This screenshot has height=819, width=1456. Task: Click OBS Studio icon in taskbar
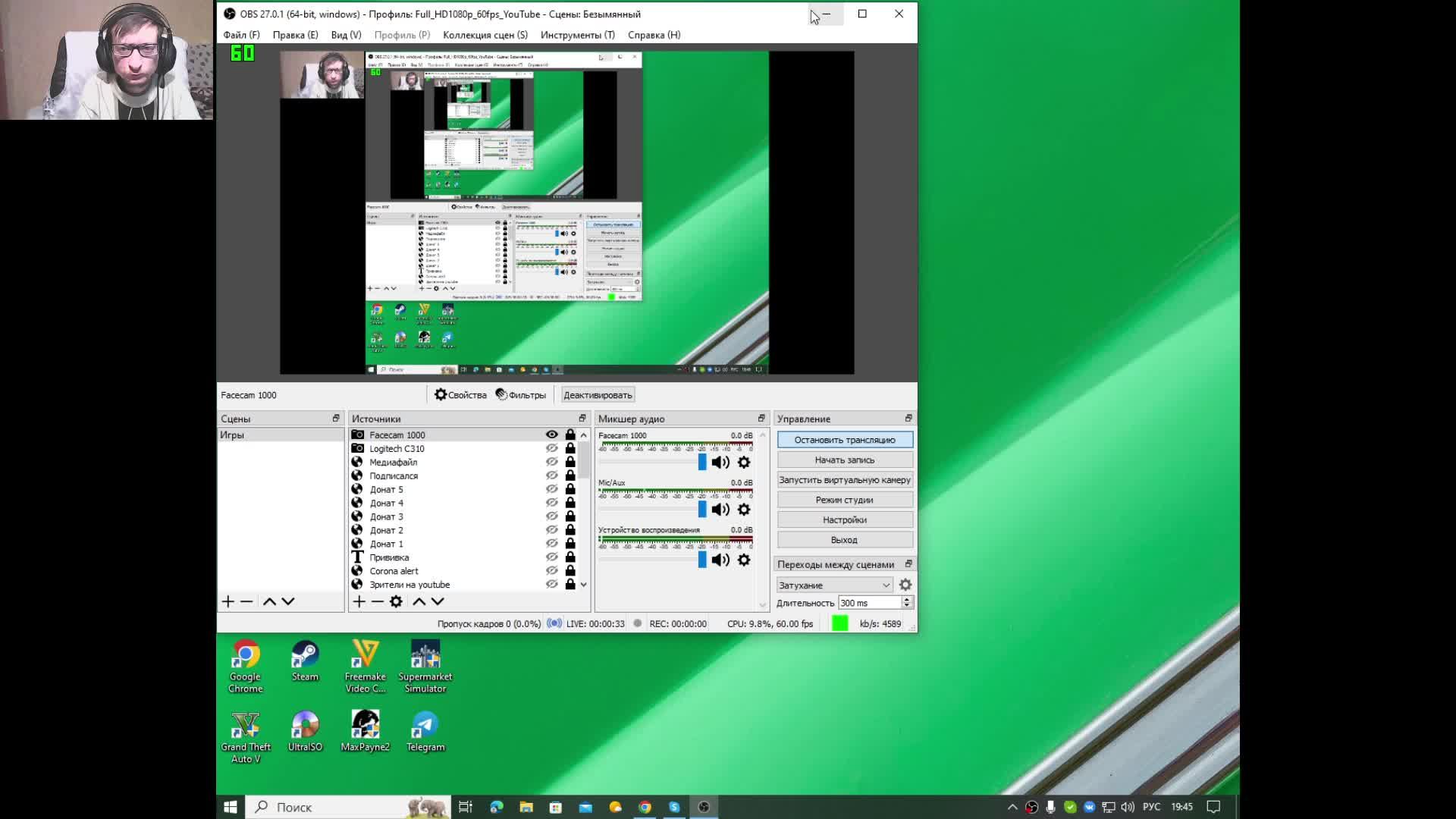pos(704,807)
